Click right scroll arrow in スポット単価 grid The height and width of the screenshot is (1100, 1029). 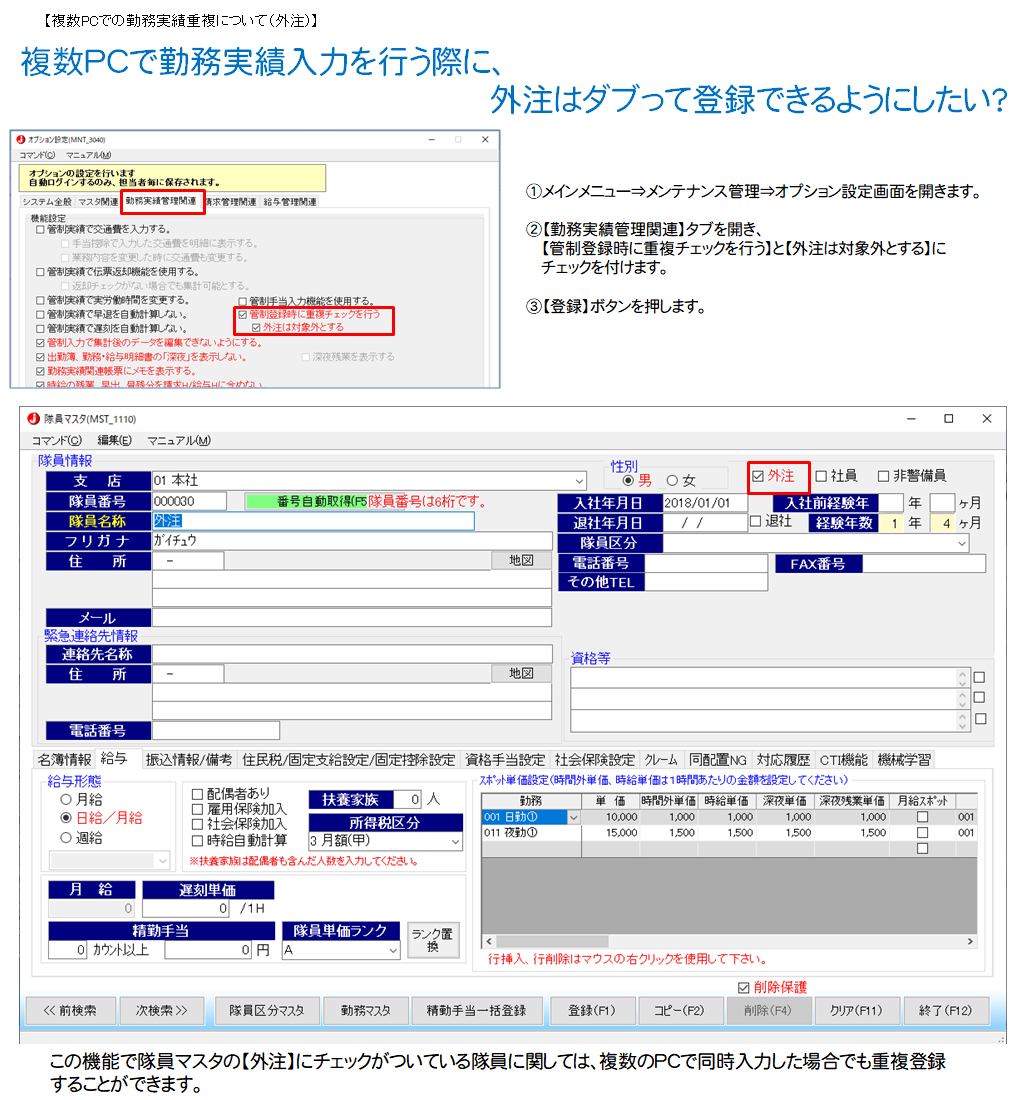pos(968,941)
